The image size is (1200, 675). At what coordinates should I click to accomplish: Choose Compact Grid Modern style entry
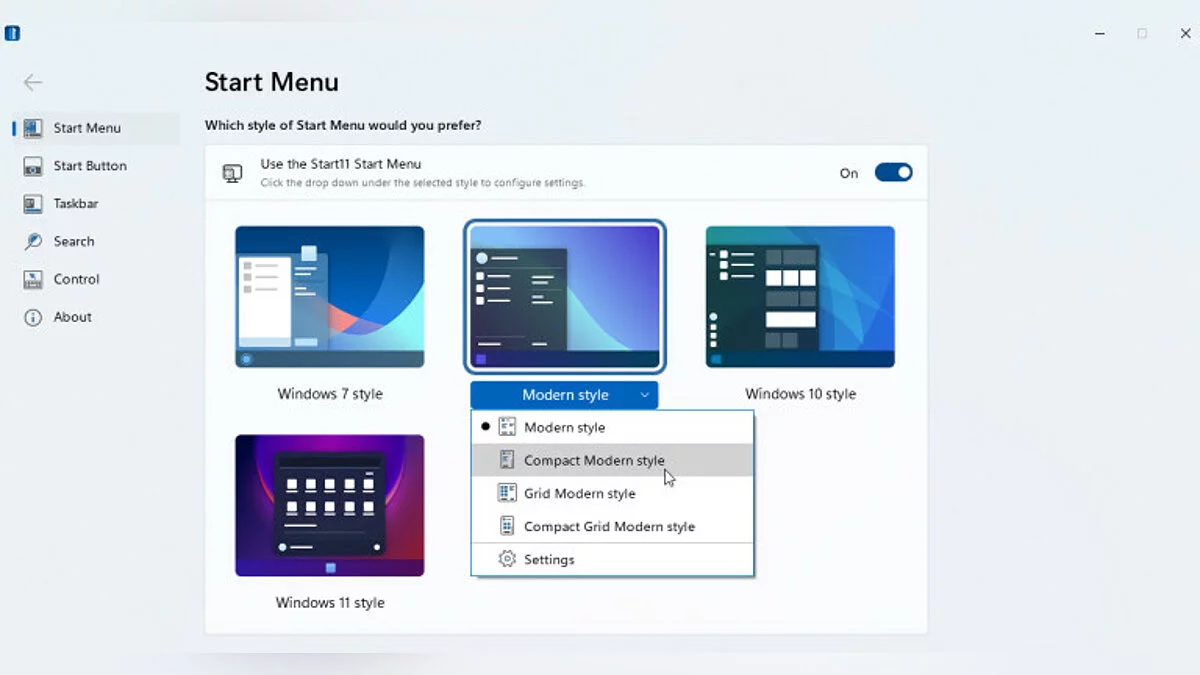[612, 526]
